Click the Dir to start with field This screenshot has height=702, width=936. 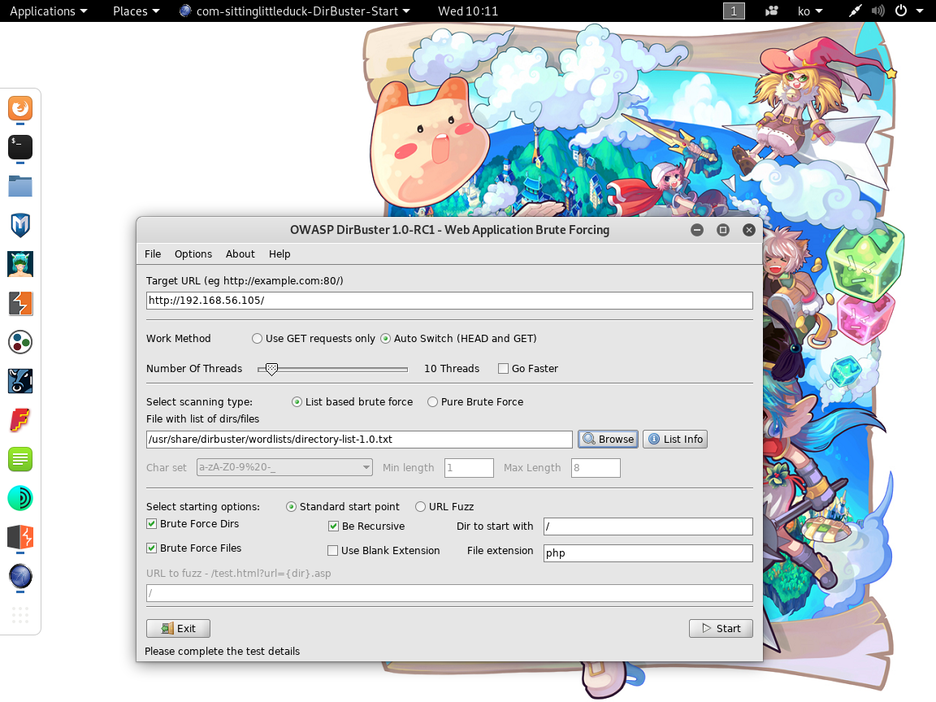(x=648, y=526)
